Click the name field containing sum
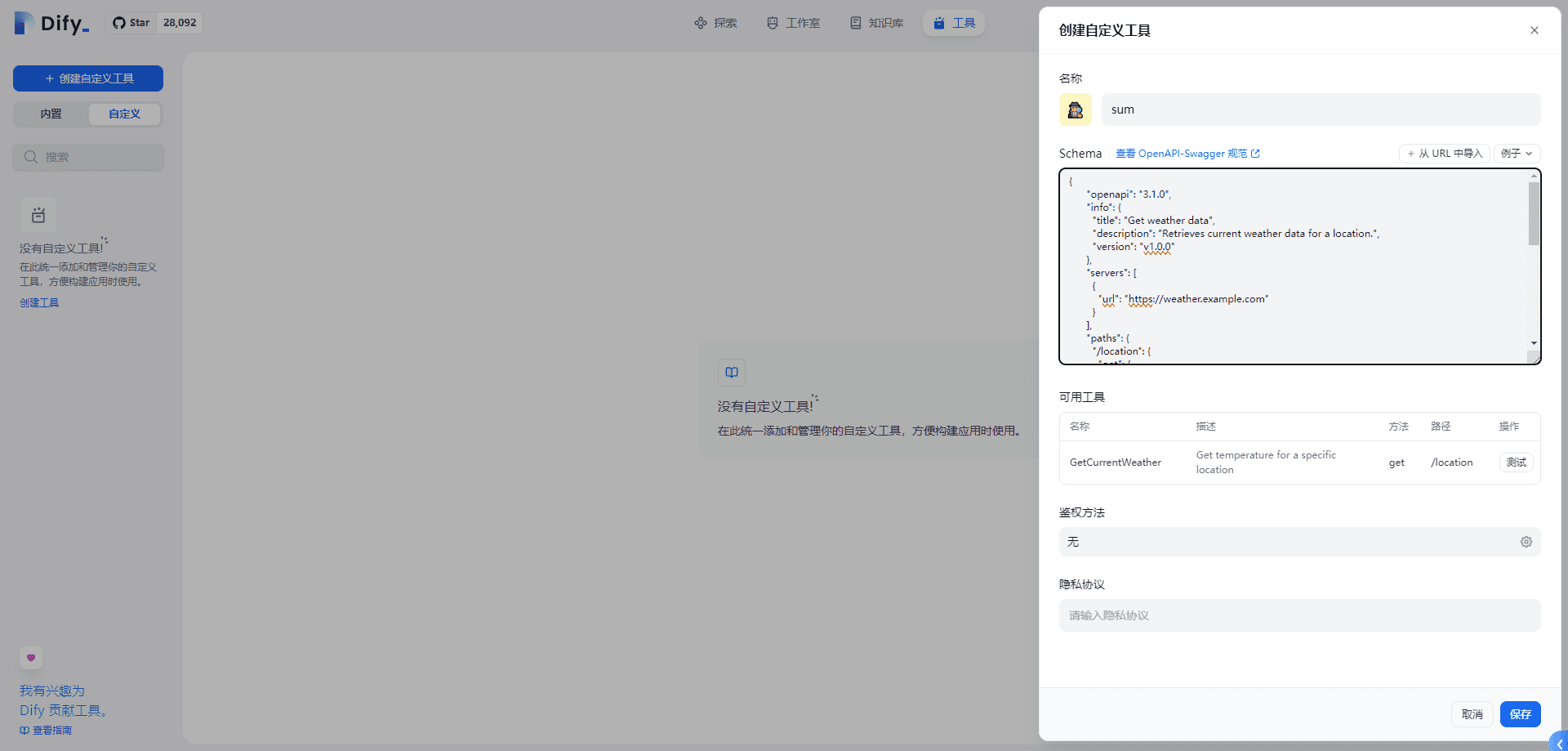Screen dimensions: 1568x751 [1321, 110]
